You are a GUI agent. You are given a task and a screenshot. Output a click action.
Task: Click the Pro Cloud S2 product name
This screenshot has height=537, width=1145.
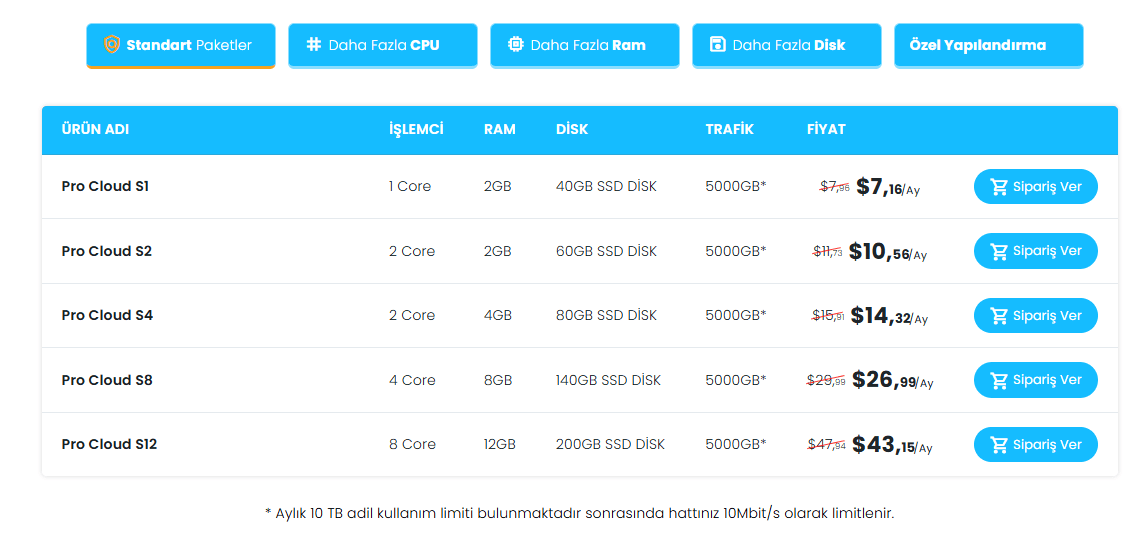(x=107, y=251)
